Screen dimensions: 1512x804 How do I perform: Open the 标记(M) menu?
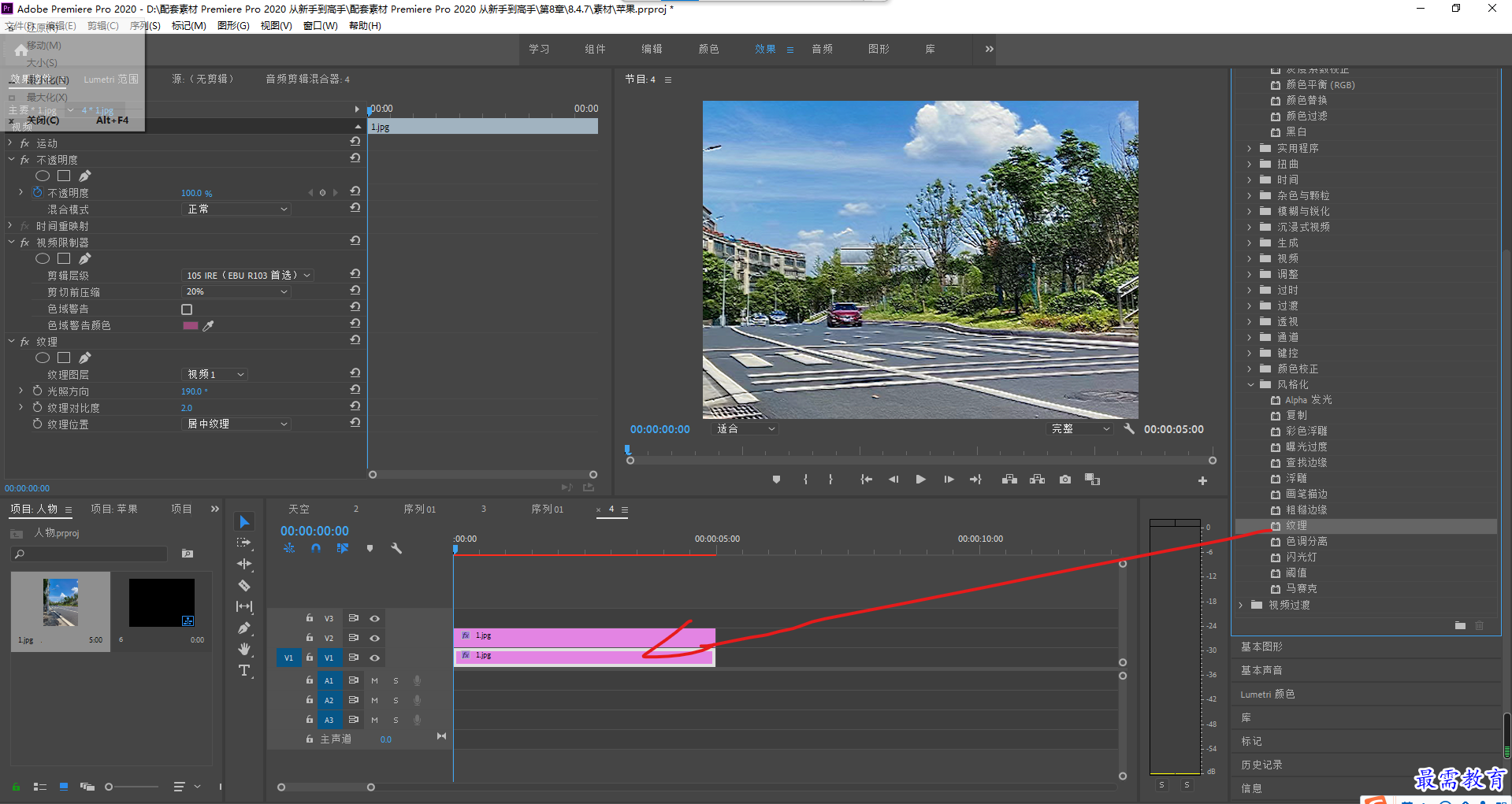tap(189, 26)
